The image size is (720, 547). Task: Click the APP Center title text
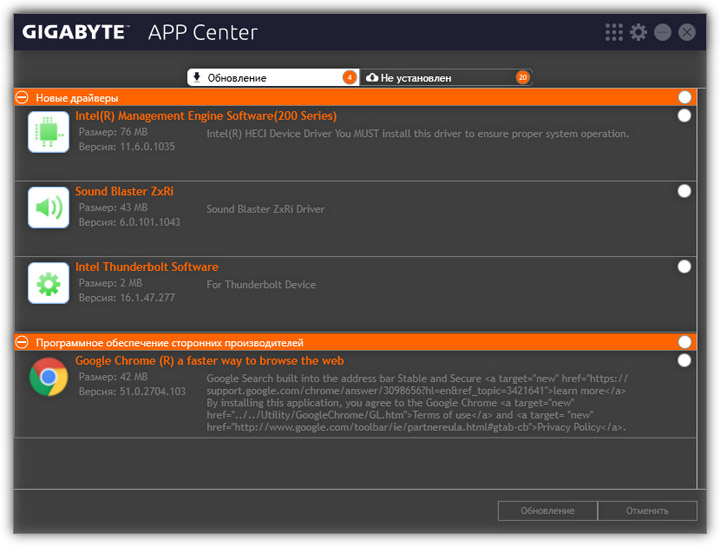[x=202, y=33]
